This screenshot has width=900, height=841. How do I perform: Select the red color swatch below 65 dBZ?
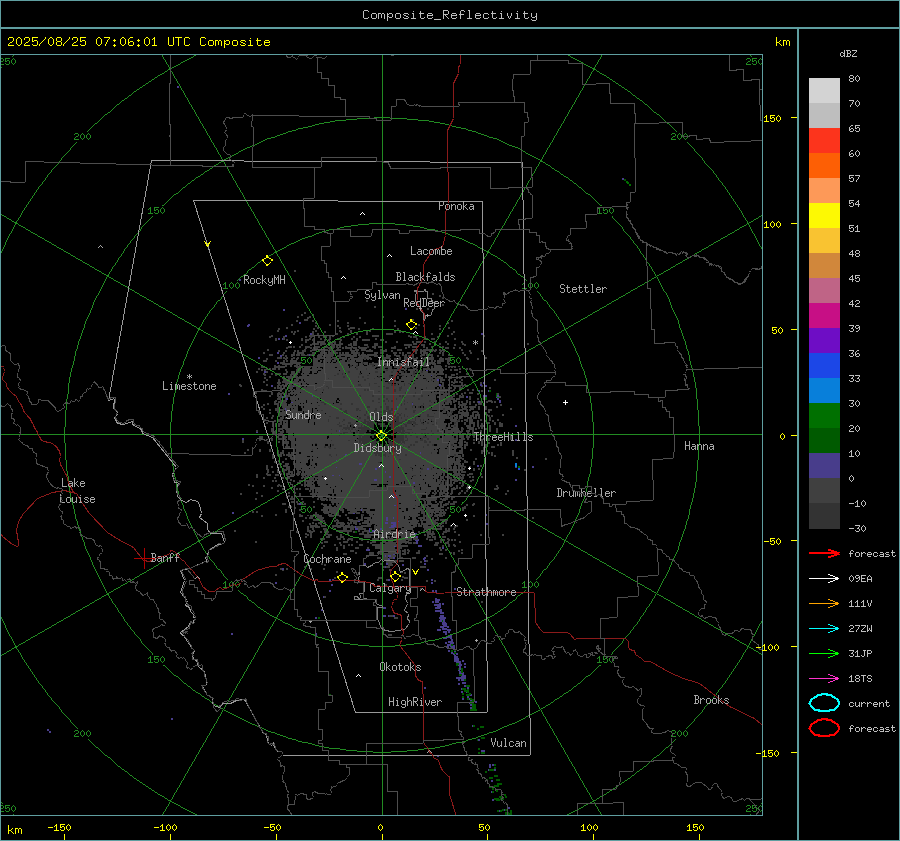(x=824, y=141)
